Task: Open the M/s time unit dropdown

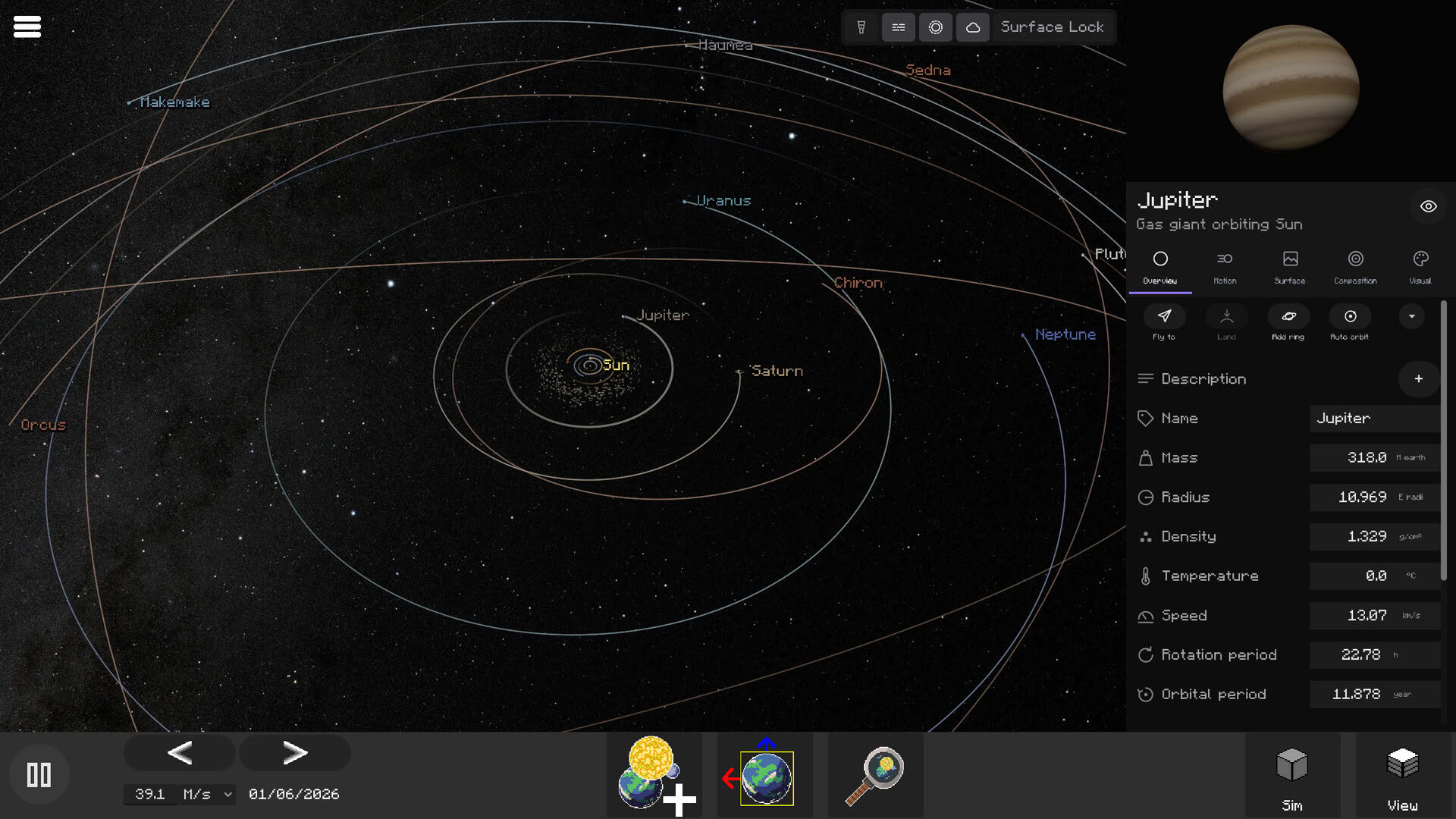Action: 207,794
